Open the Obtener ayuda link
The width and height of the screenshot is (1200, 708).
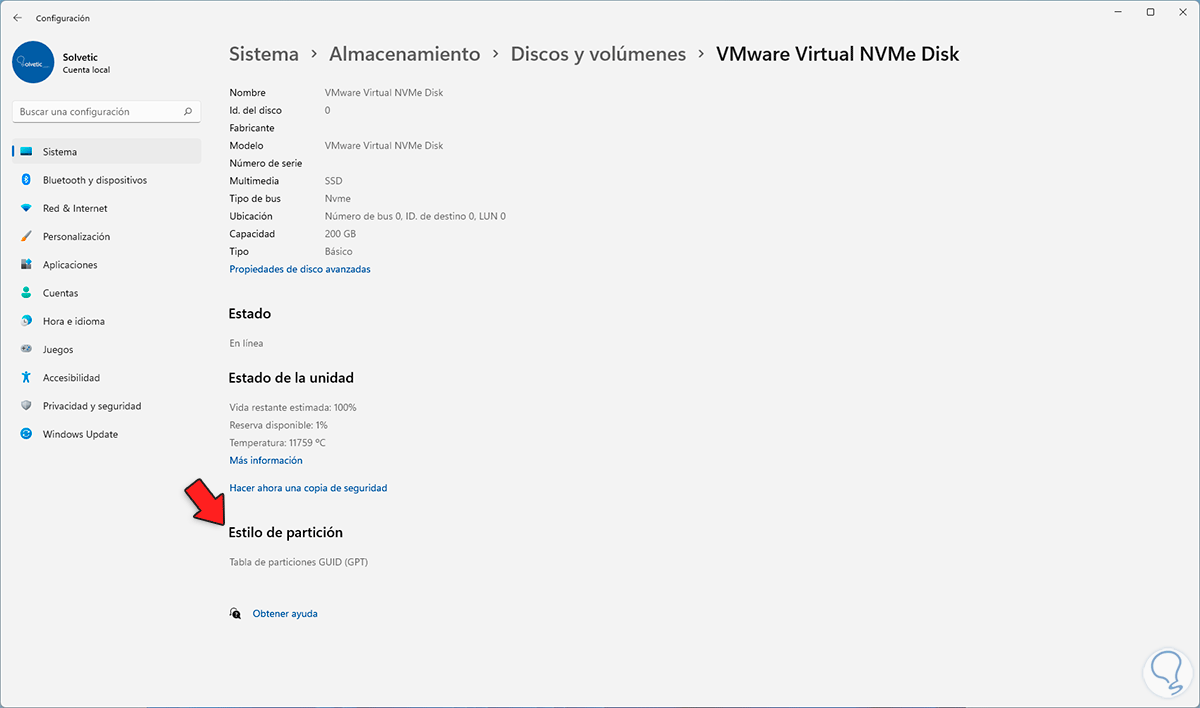click(285, 613)
